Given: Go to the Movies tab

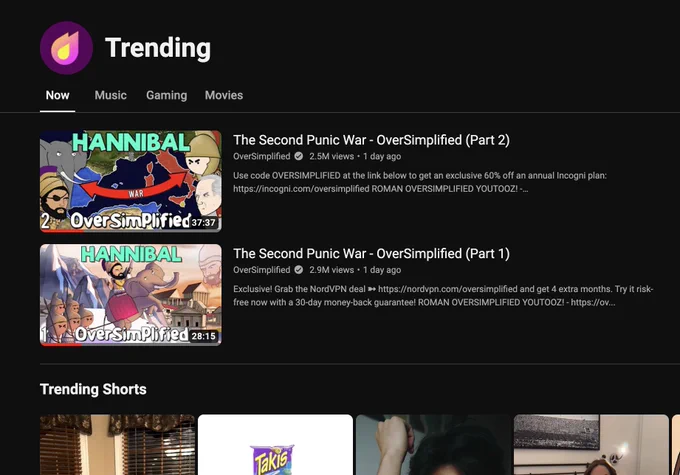Looking at the screenshot, I should point(224,95).
